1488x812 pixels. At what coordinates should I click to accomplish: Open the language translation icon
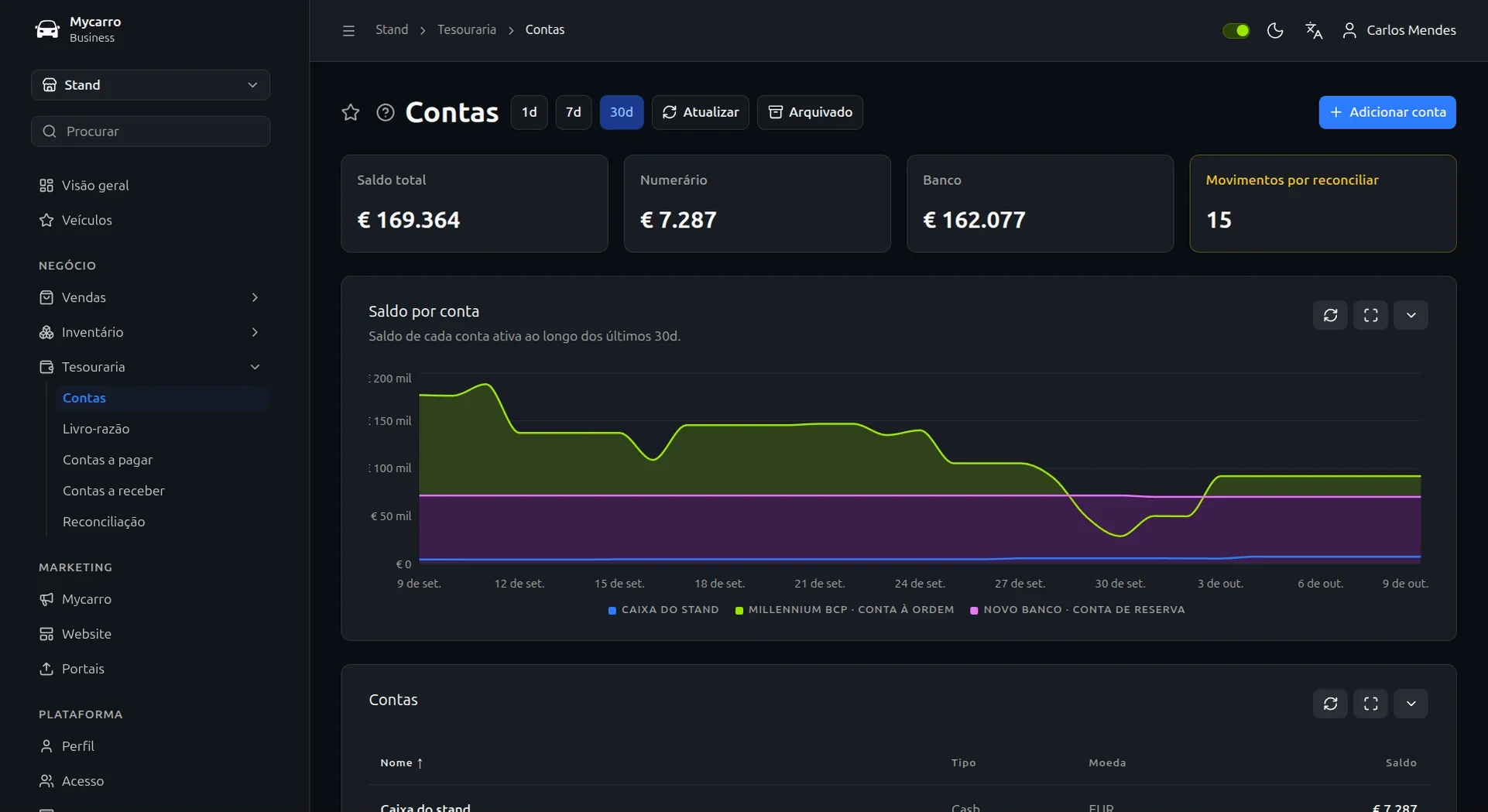[1314, 30]
